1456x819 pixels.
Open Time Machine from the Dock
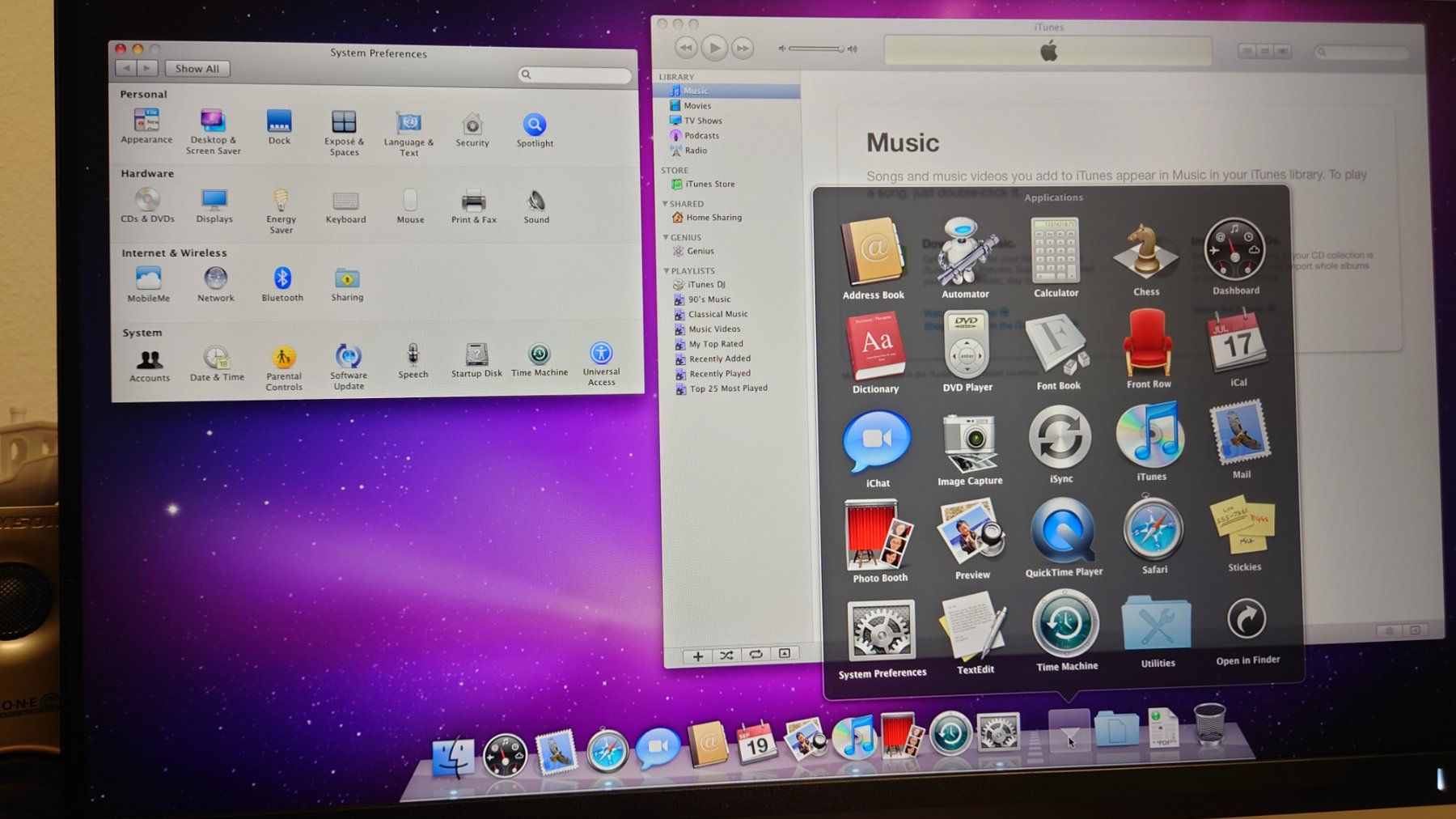pos(950,733)
